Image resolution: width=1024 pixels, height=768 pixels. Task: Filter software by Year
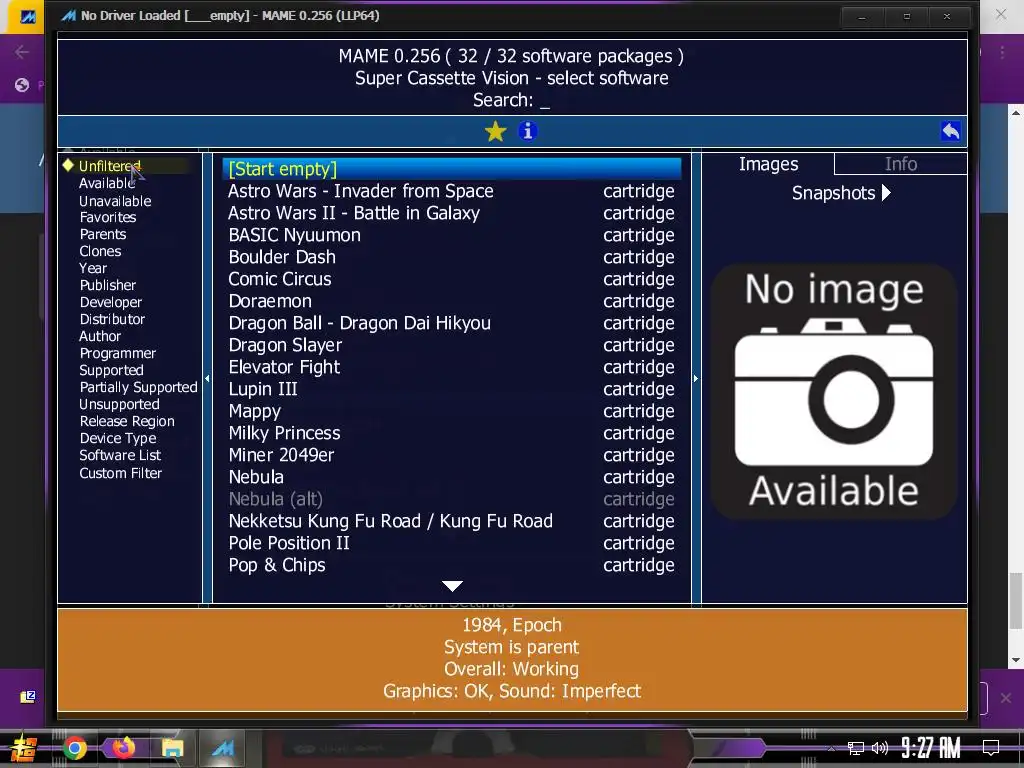tap(93, 268)
